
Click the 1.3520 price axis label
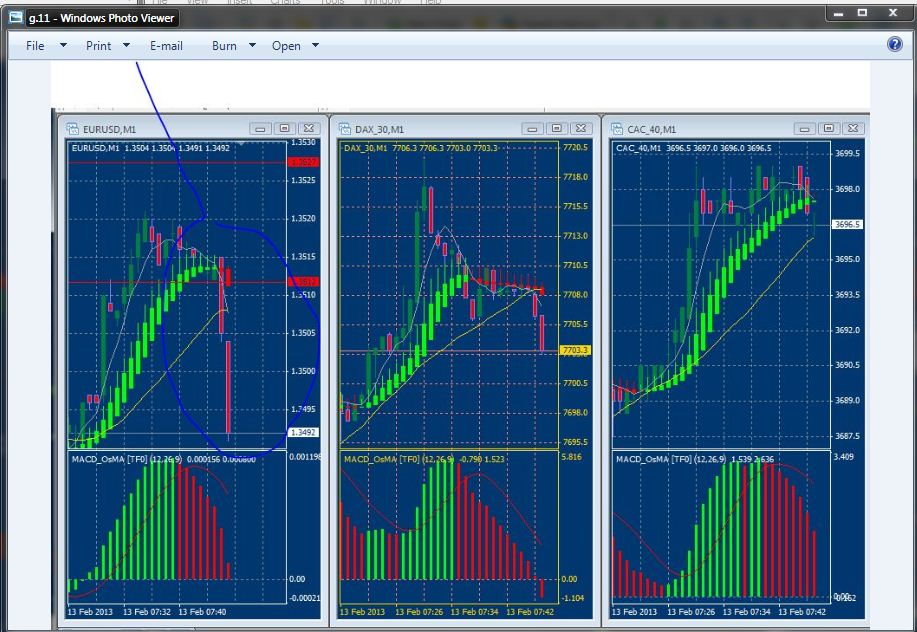(x=303, y=218)
